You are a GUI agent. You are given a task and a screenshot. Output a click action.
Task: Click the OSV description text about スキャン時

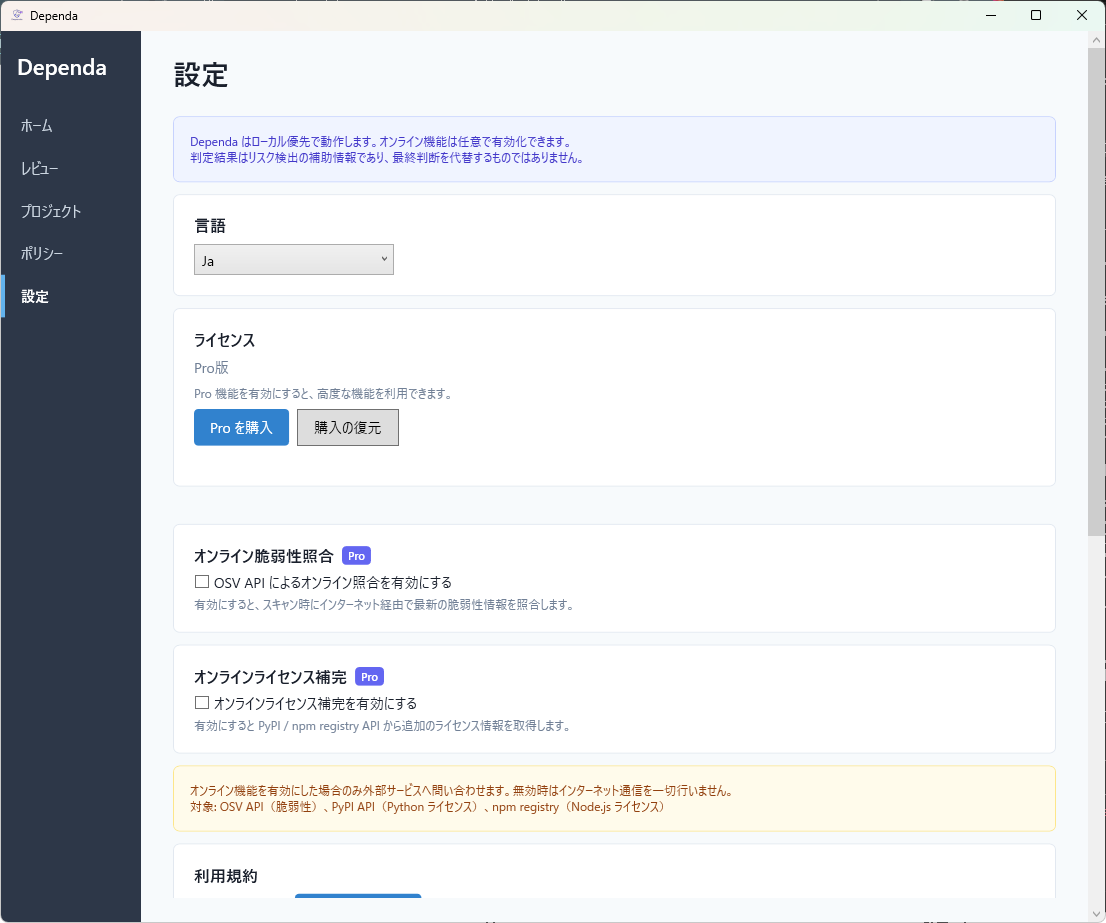(384, 604)
